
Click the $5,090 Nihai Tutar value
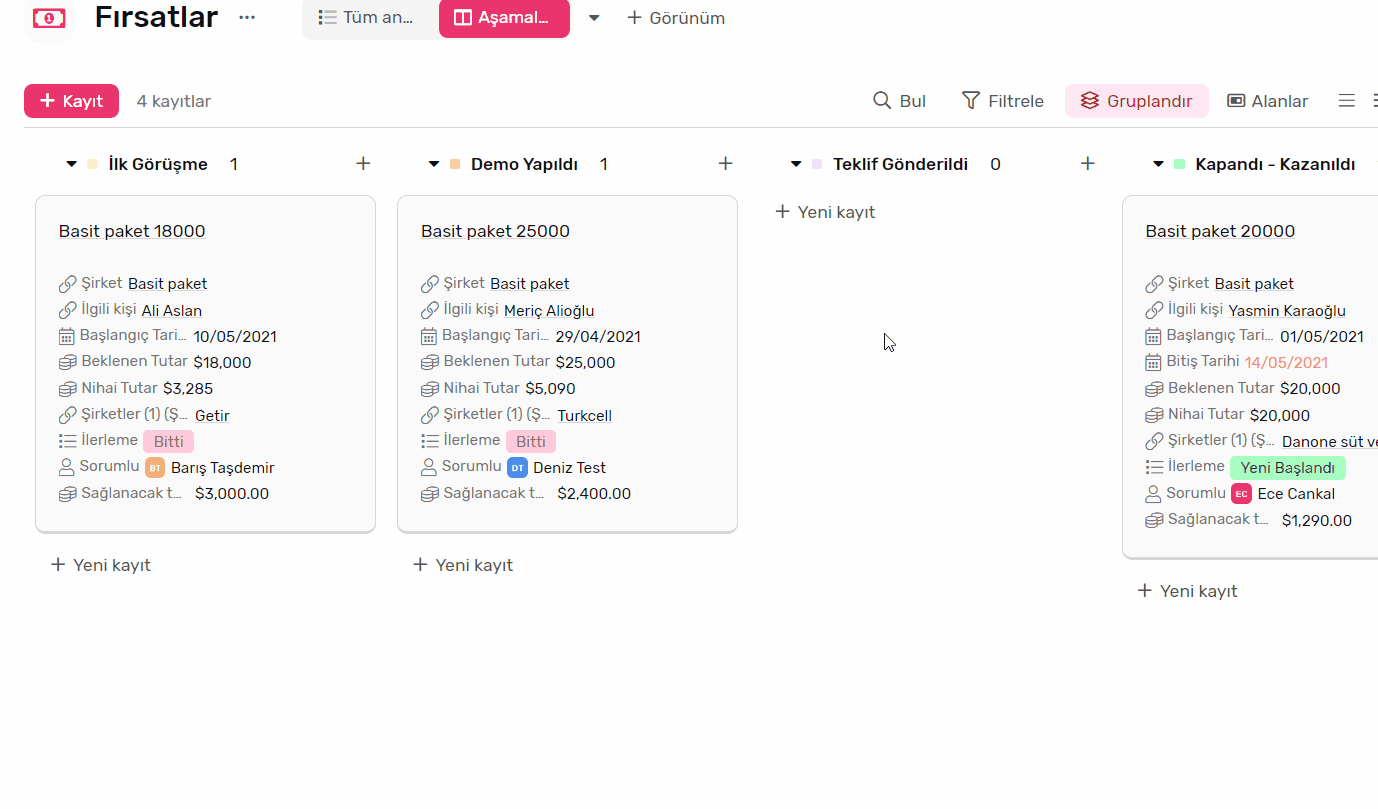tap(550, 389)
